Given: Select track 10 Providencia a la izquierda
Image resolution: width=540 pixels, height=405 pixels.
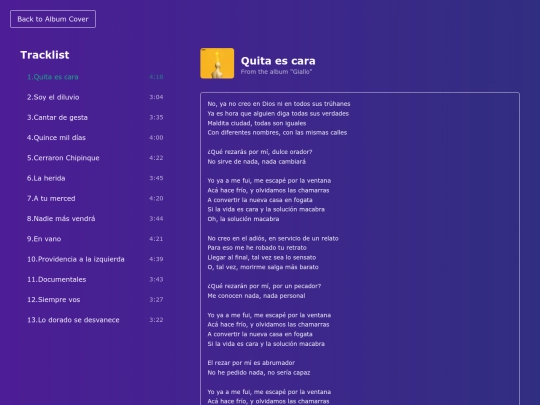Looking at the screenshot, I should (95, 259).
